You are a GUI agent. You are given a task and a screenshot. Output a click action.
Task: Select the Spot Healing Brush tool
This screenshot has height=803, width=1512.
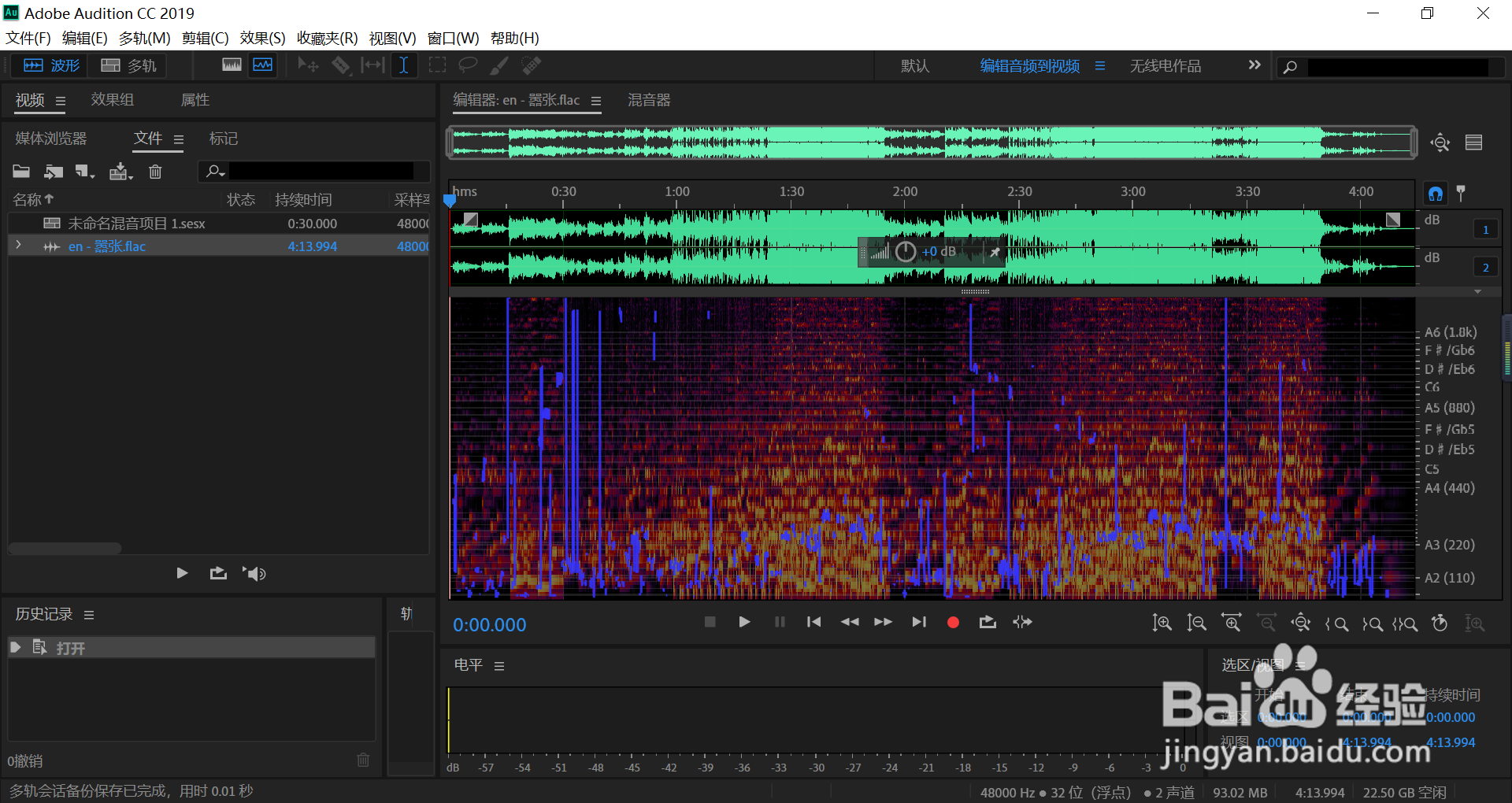point(532,65)
